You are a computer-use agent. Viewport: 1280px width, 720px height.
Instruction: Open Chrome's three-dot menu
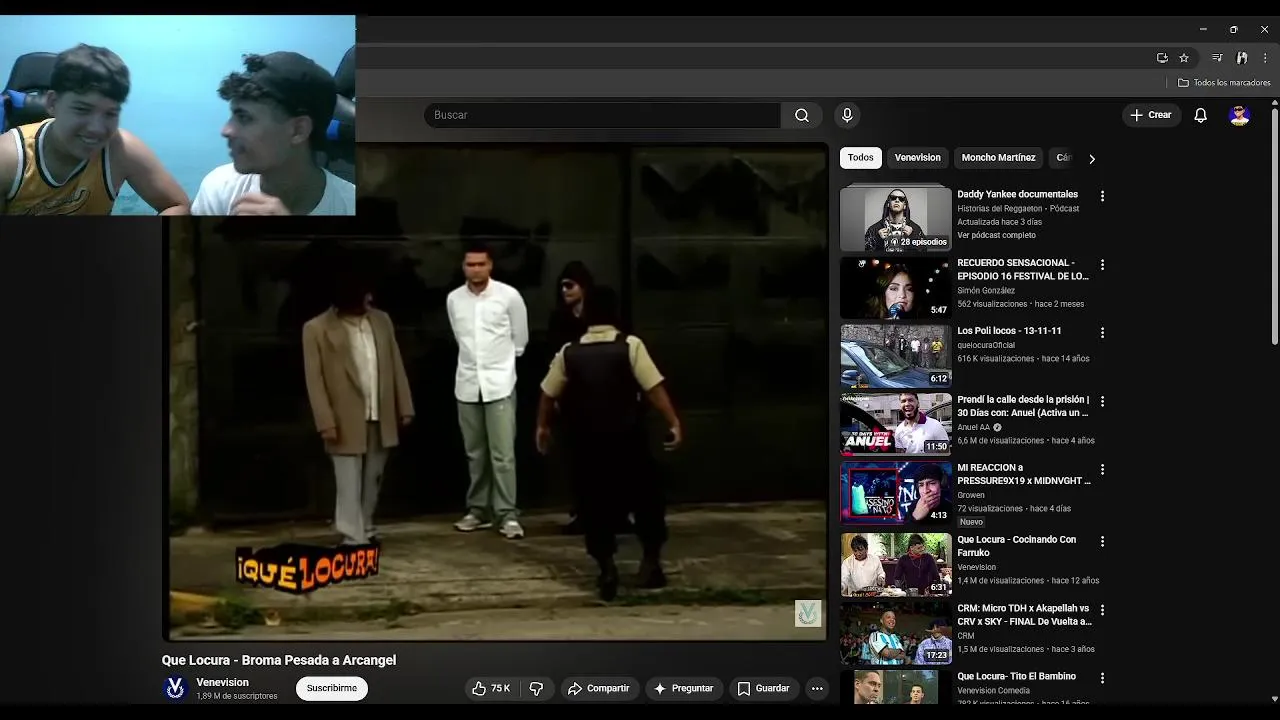pos(1264,58)
